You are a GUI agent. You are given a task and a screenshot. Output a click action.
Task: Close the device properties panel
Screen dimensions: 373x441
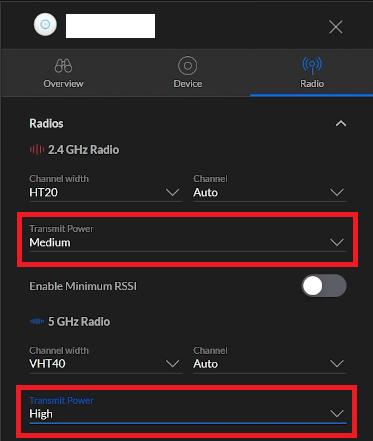(x=336, y=27)
